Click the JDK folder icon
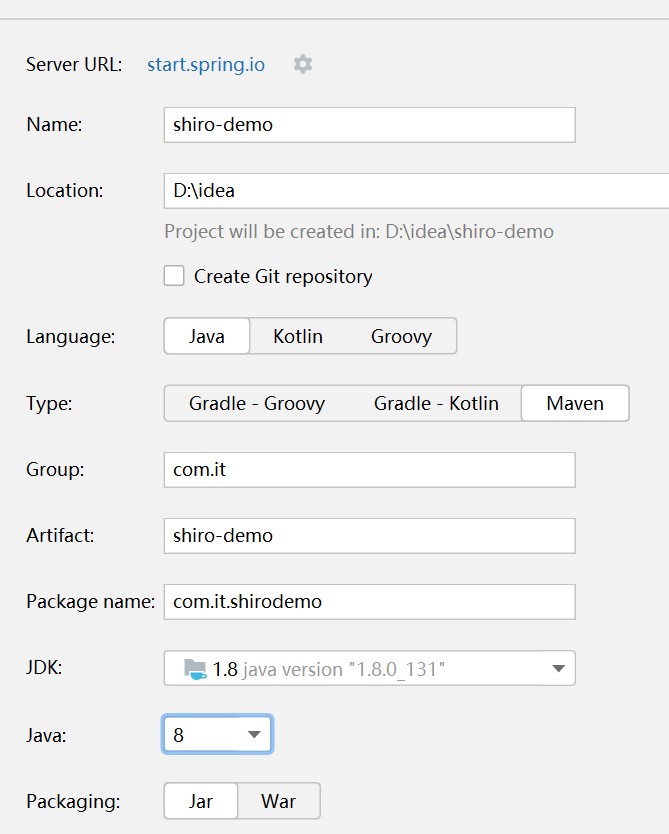The height and width of the screenshot is (834, 669). coord(194,668)
